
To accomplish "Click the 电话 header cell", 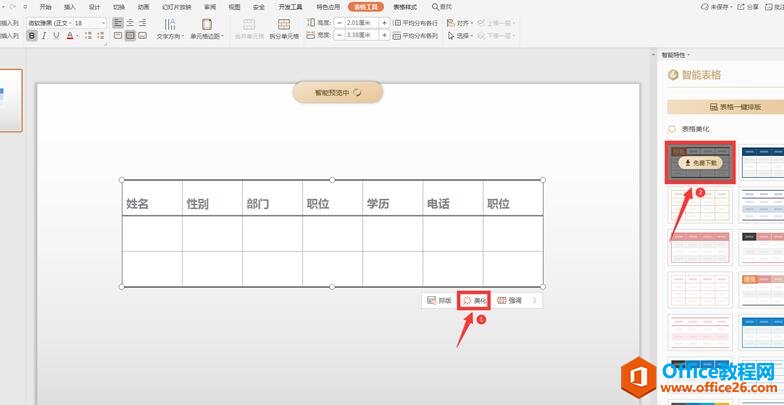I will tap(452, 198).
